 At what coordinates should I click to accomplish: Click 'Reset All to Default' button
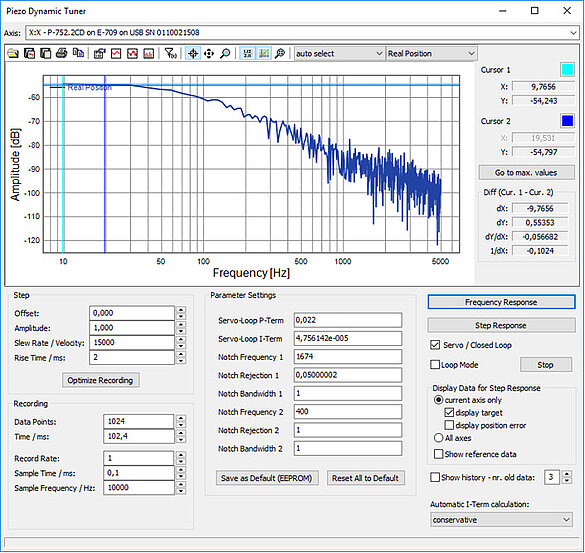(x=366, y=478)
